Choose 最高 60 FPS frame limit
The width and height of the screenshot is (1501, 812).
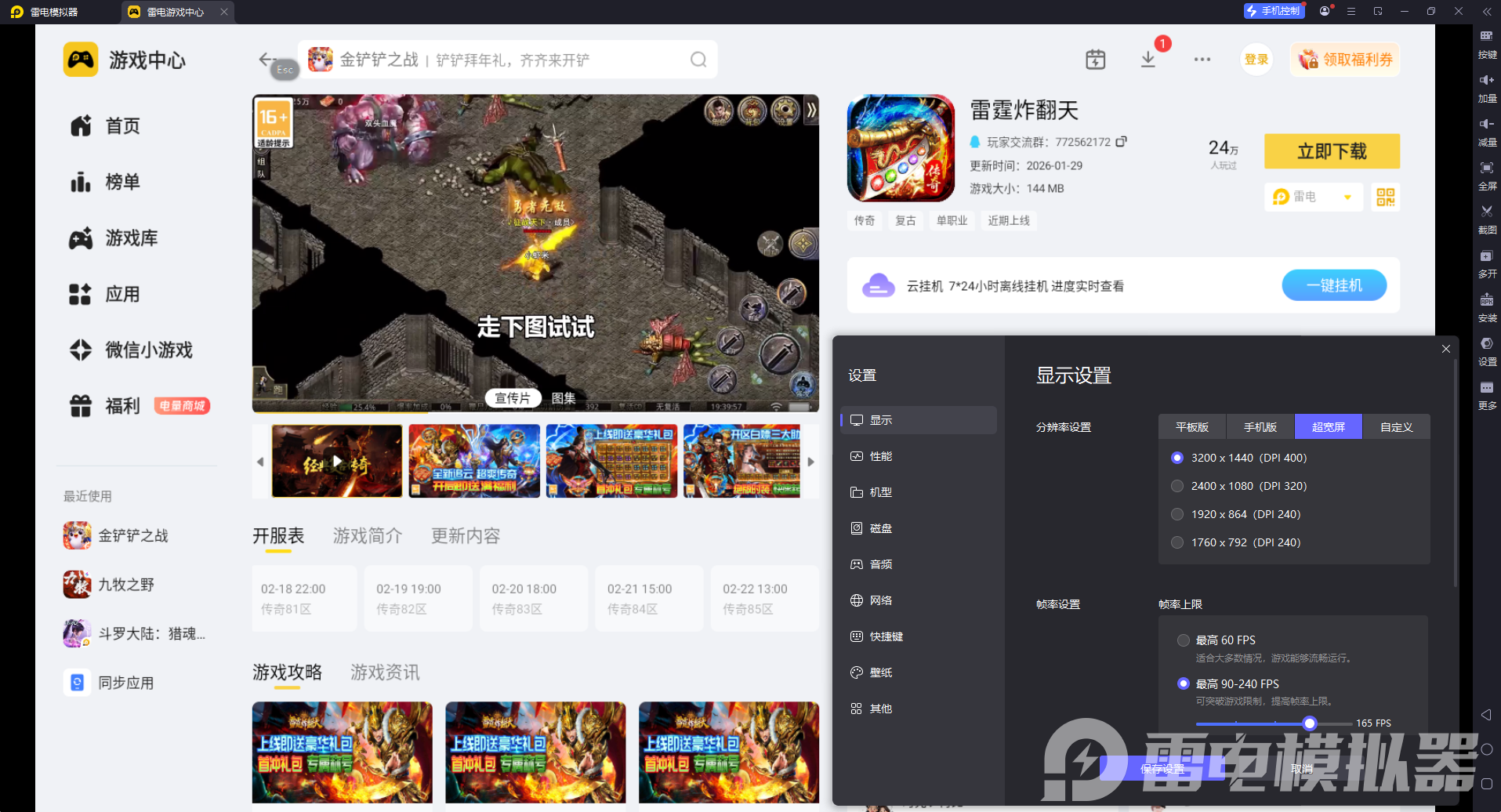coord(1216,640)
